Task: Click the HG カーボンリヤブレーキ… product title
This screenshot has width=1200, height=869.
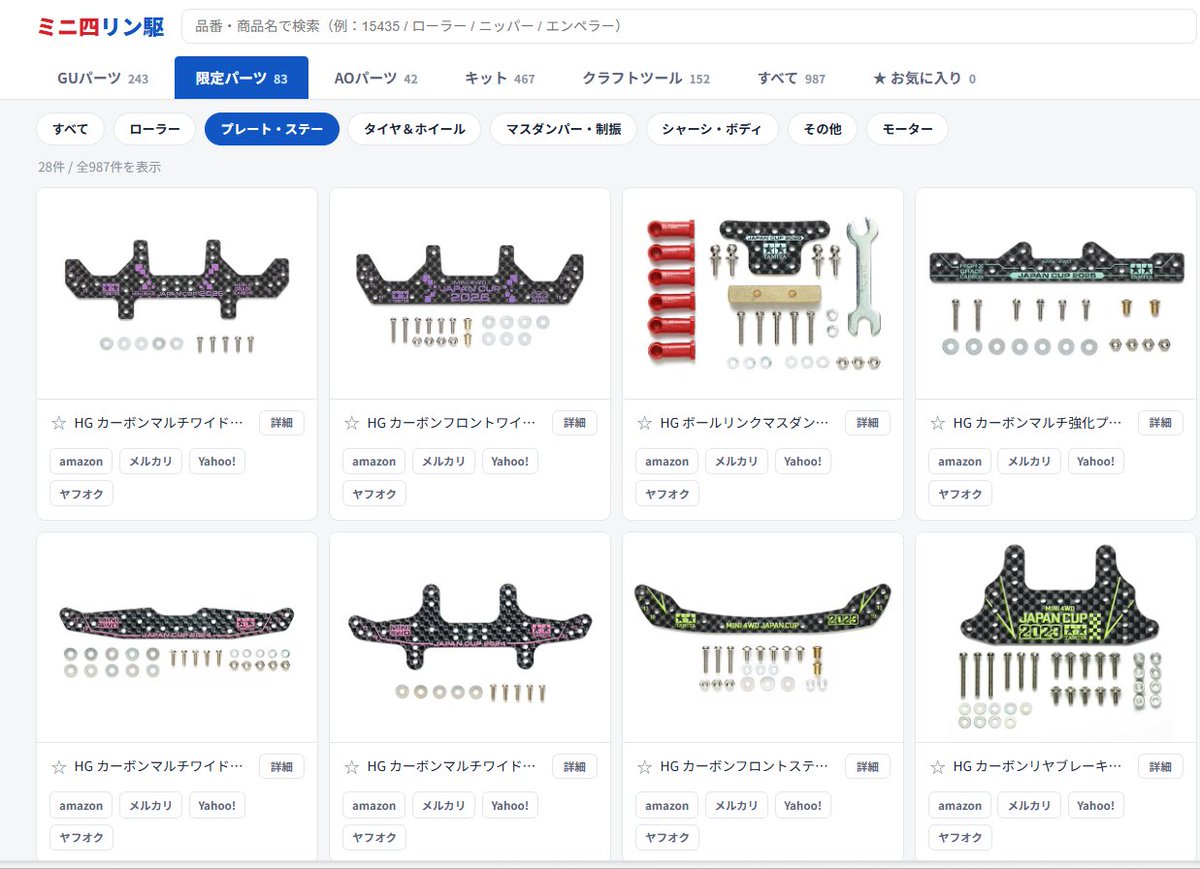Action: [1039, 767]
